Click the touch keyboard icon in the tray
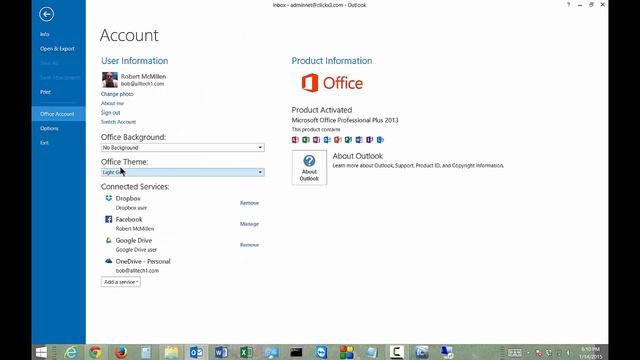 (x=515, y=352)
